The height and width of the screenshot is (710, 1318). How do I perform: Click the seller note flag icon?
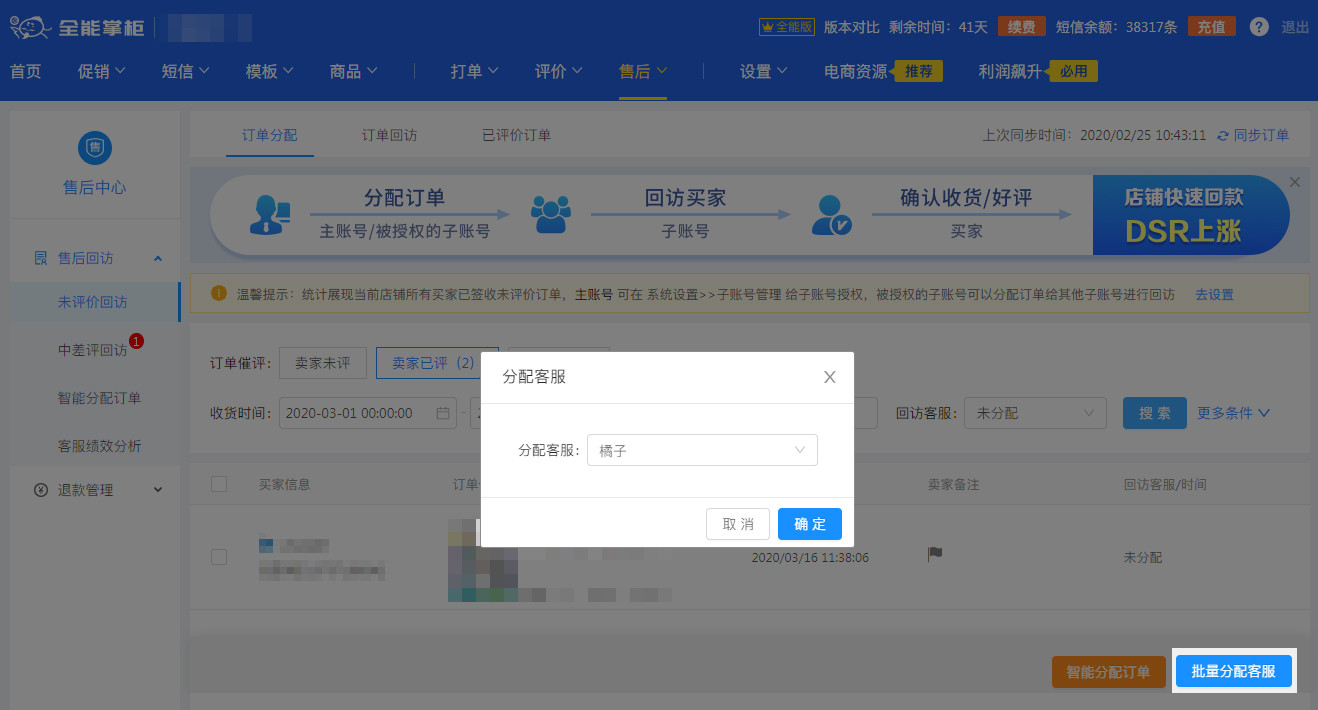(935, 553)
